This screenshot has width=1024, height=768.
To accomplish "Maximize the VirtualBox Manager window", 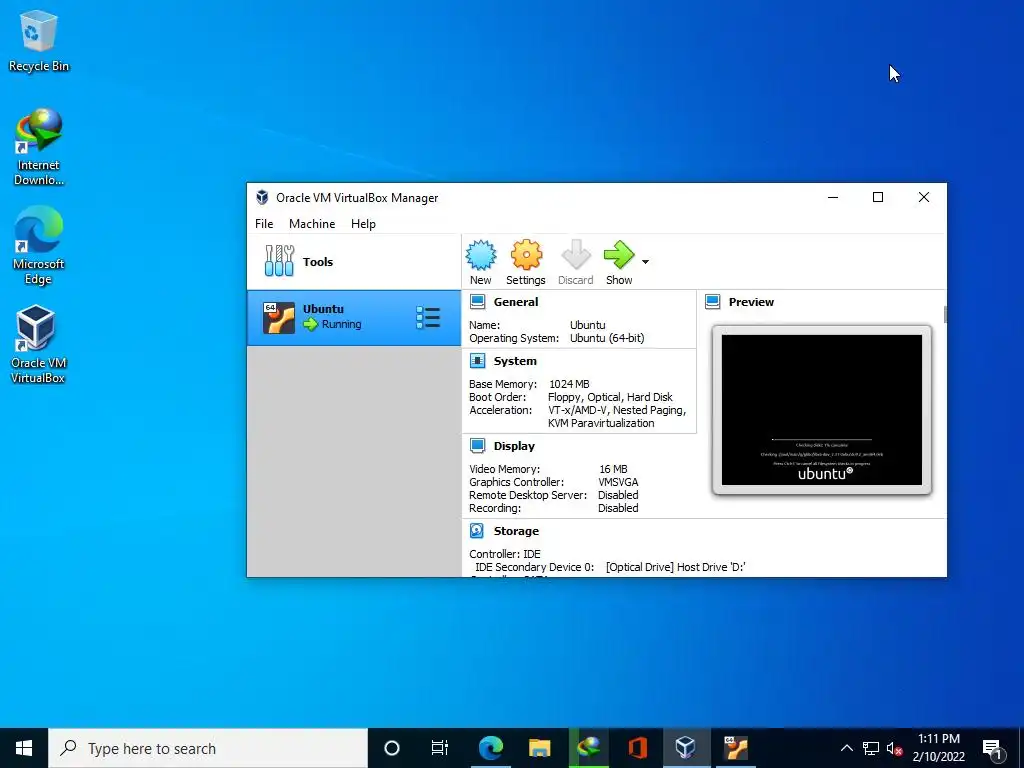I will (878, 197).
